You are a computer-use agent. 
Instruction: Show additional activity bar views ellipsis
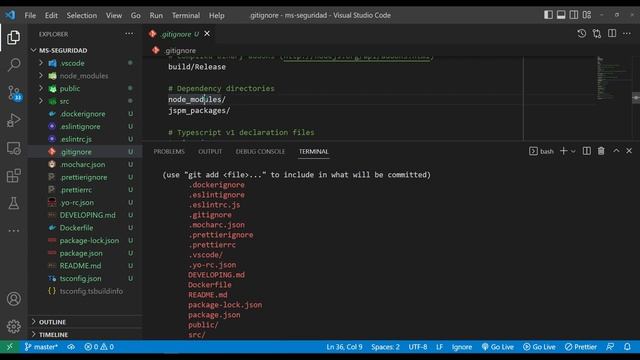coord(13,231)
